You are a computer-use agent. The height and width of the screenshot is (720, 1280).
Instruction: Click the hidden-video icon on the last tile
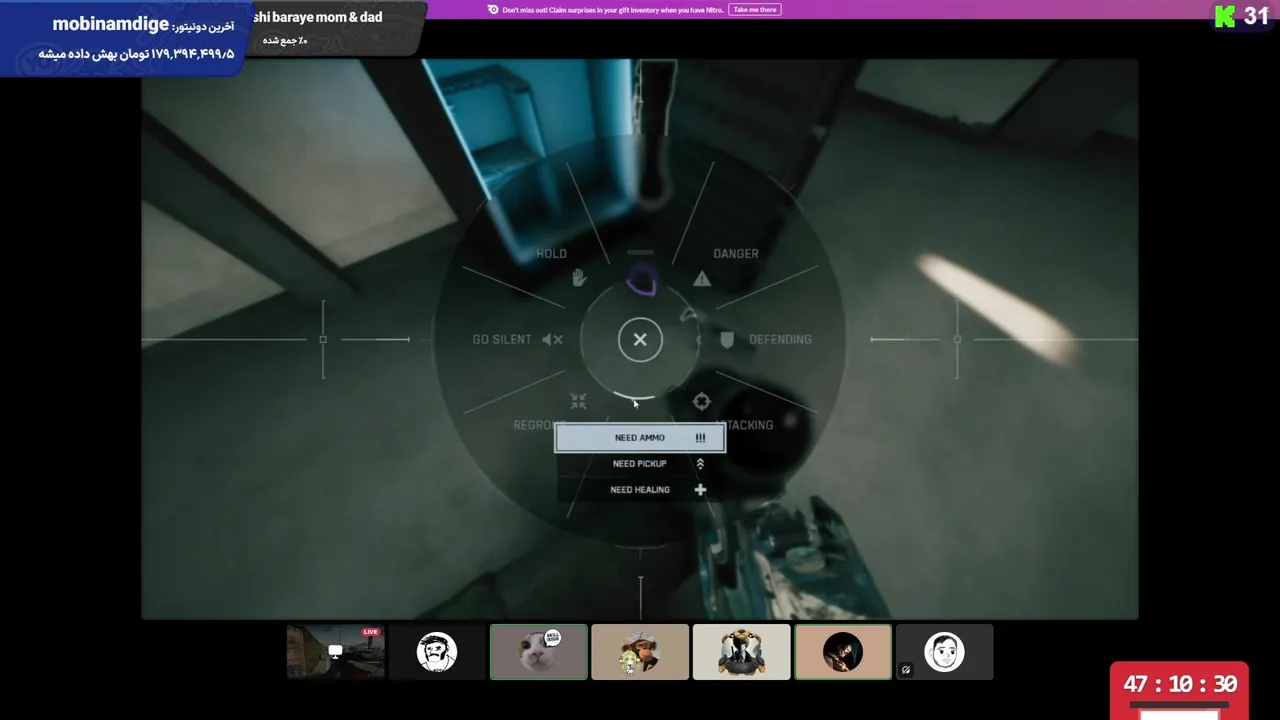pyautogui.click(x=906, y=670)
